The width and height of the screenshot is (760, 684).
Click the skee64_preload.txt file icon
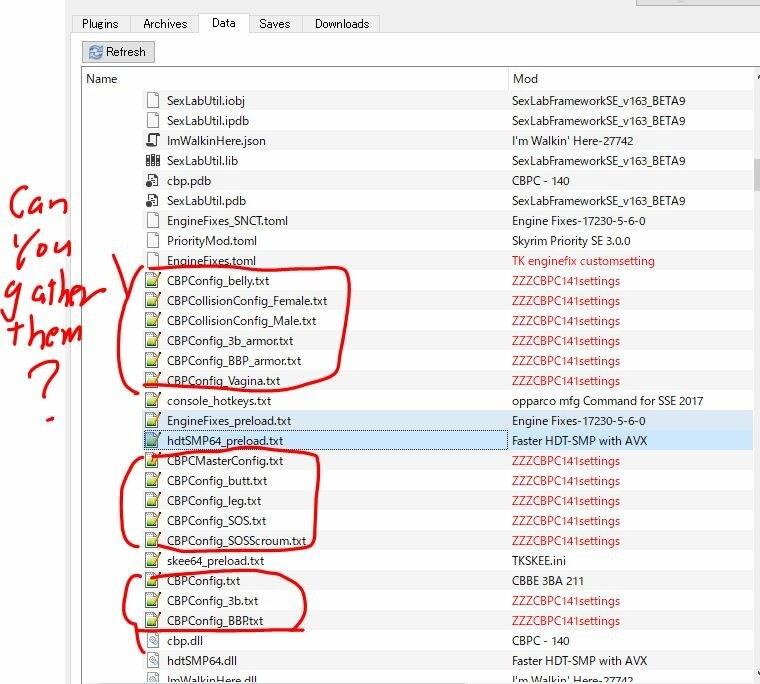click(153, 560)
